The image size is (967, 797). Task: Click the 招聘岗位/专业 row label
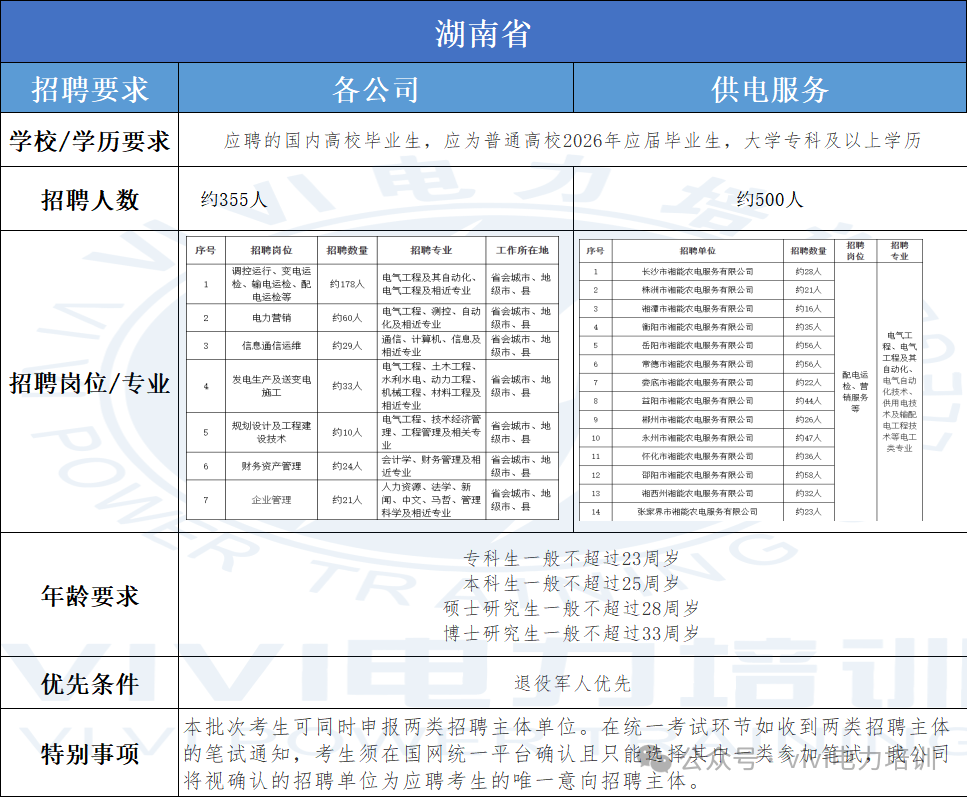(x=90, y=382)
